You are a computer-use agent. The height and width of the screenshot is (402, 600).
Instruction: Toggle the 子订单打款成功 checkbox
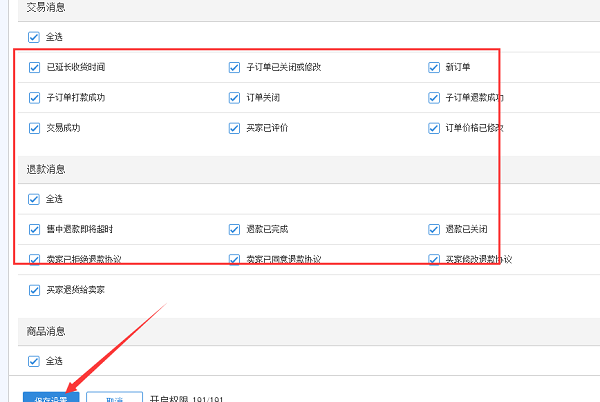coord(34,98)
